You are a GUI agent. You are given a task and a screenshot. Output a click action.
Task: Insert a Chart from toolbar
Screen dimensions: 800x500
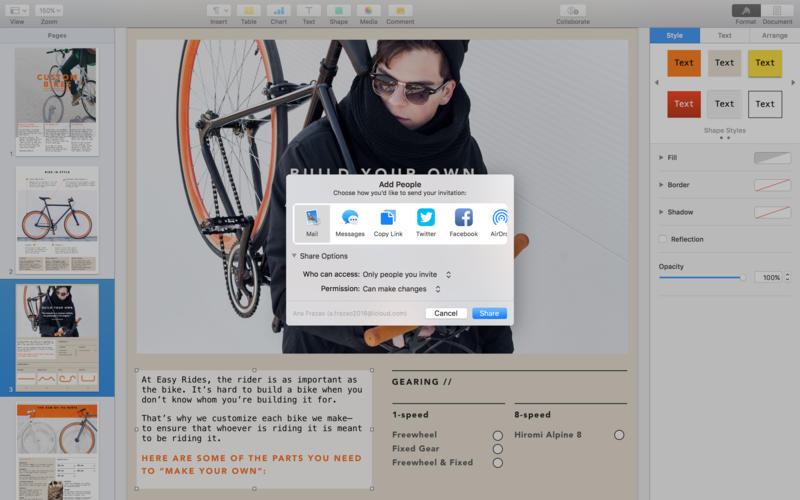pyautogui.click(x=279, y=11)
